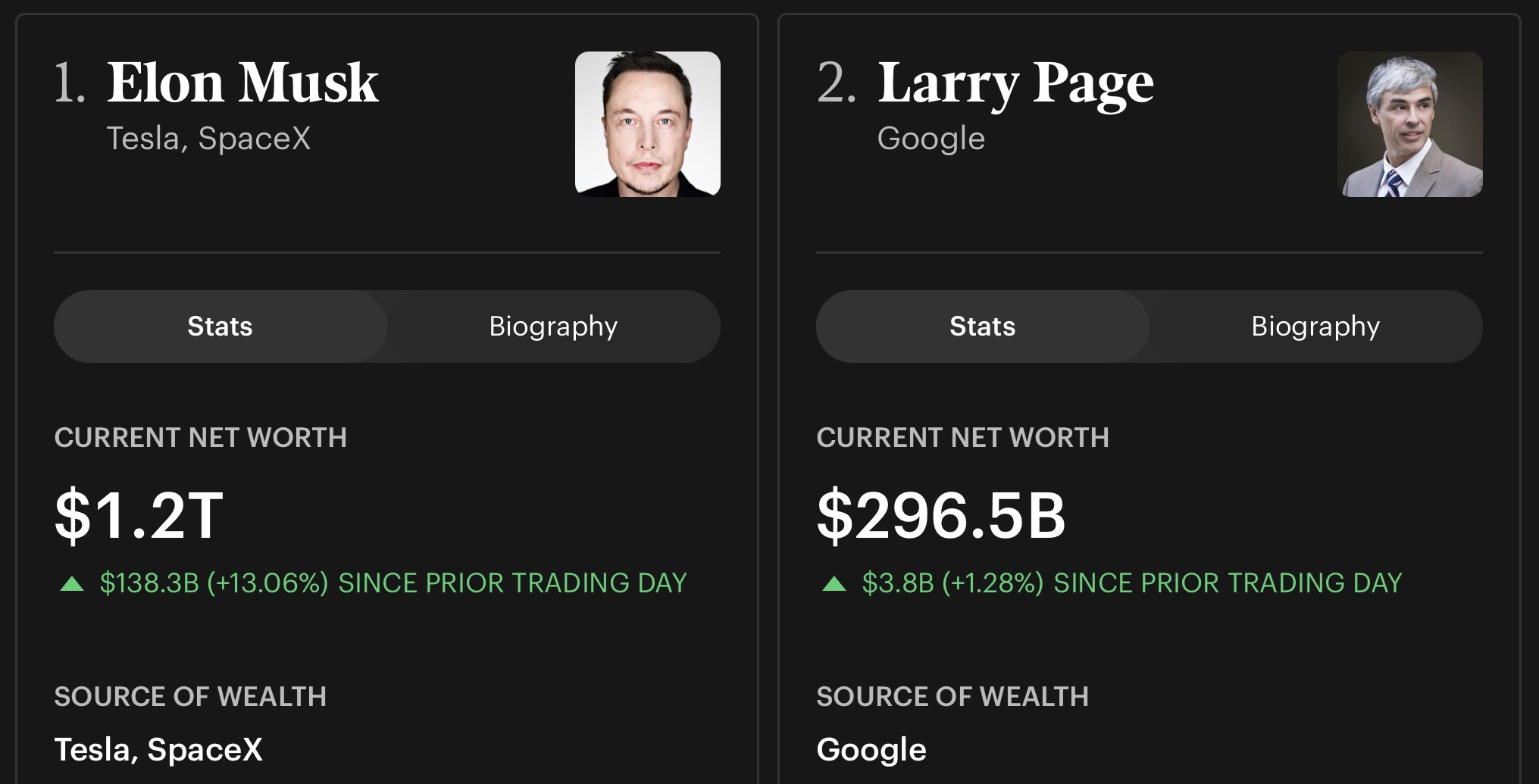1539x784 pixels.
Task: Click the 'Google' subtitle under Larry Page
Action: [x=931, y=139]
